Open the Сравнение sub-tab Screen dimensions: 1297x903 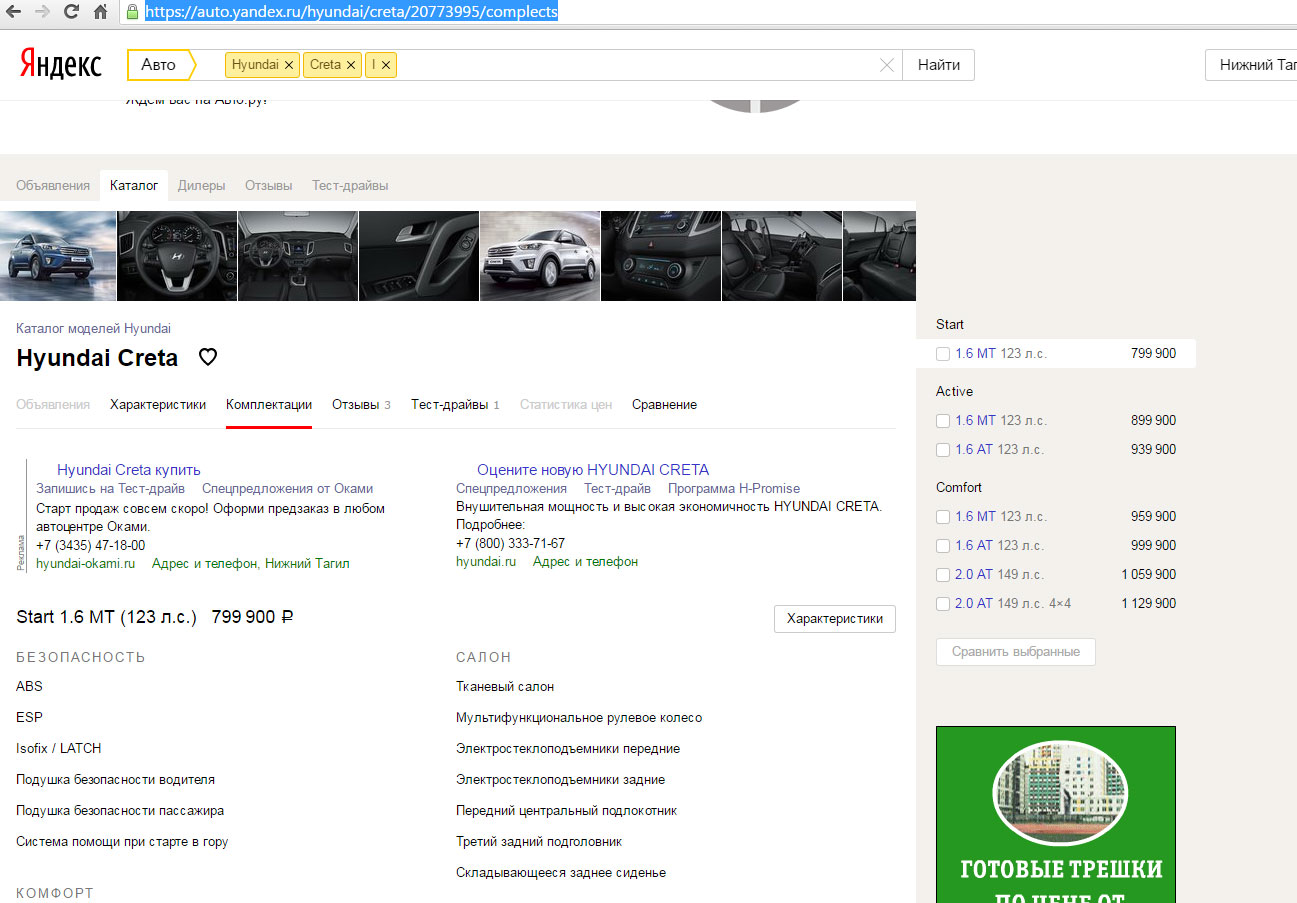pyautogui.click(x=664, y=405)
